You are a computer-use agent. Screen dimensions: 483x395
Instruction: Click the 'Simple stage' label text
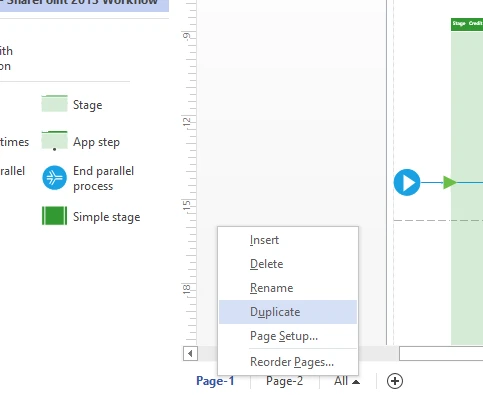(x=107, y=217)
